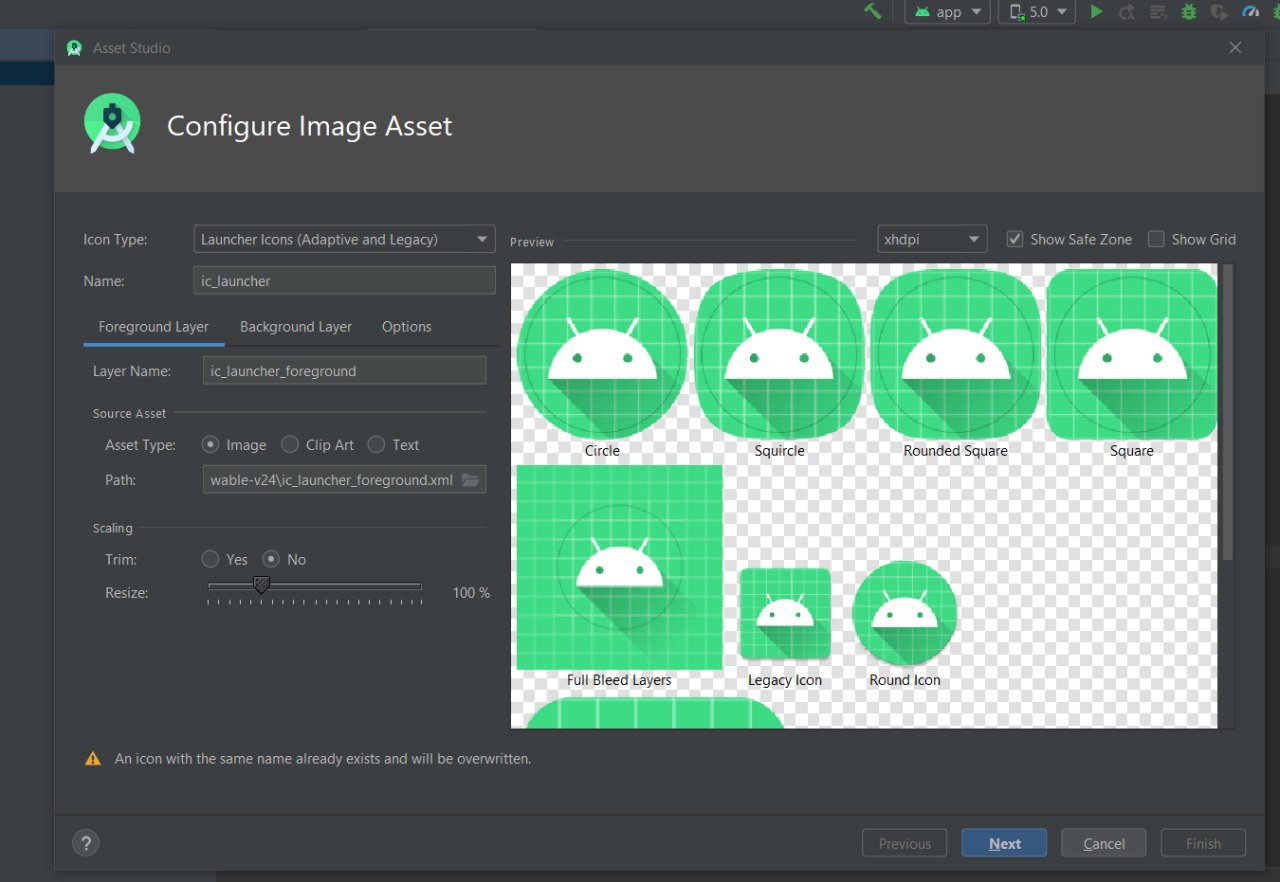Click the preview panel vertical scrollbar
This screenshot has width=1280, height=882.
tap(1227, 412)
